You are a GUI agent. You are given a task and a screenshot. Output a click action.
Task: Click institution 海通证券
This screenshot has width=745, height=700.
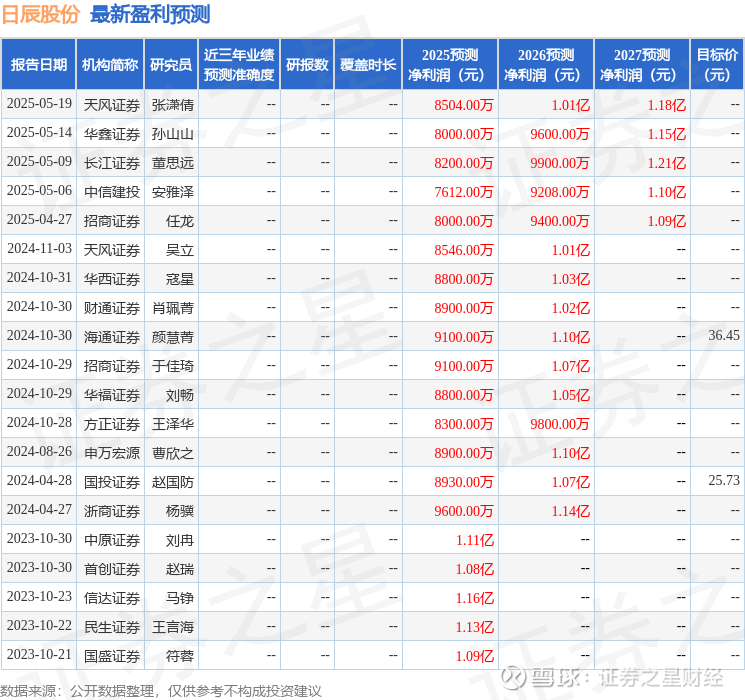[112, 337]
